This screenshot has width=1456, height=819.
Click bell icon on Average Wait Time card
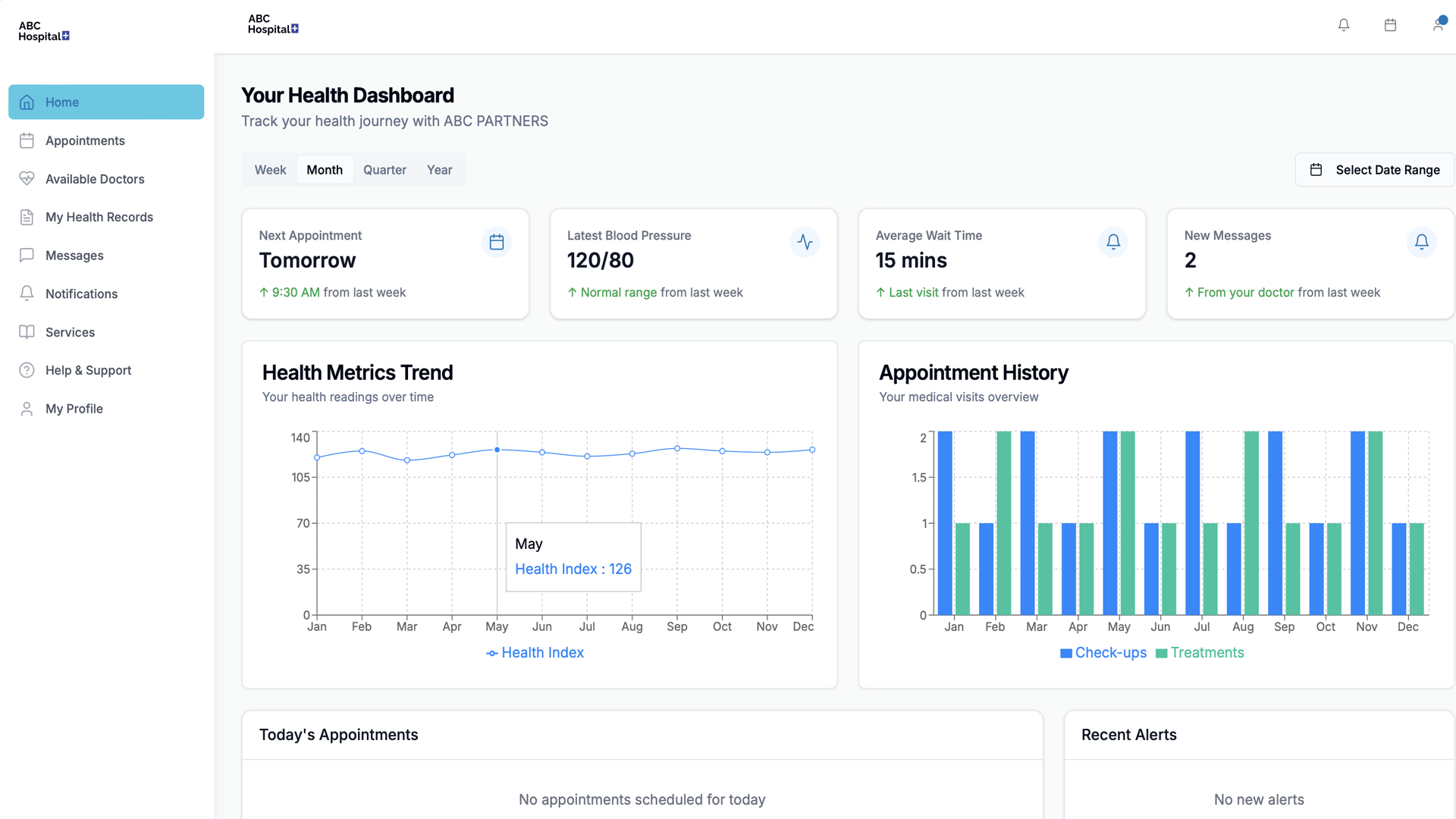pos(1112,242)
